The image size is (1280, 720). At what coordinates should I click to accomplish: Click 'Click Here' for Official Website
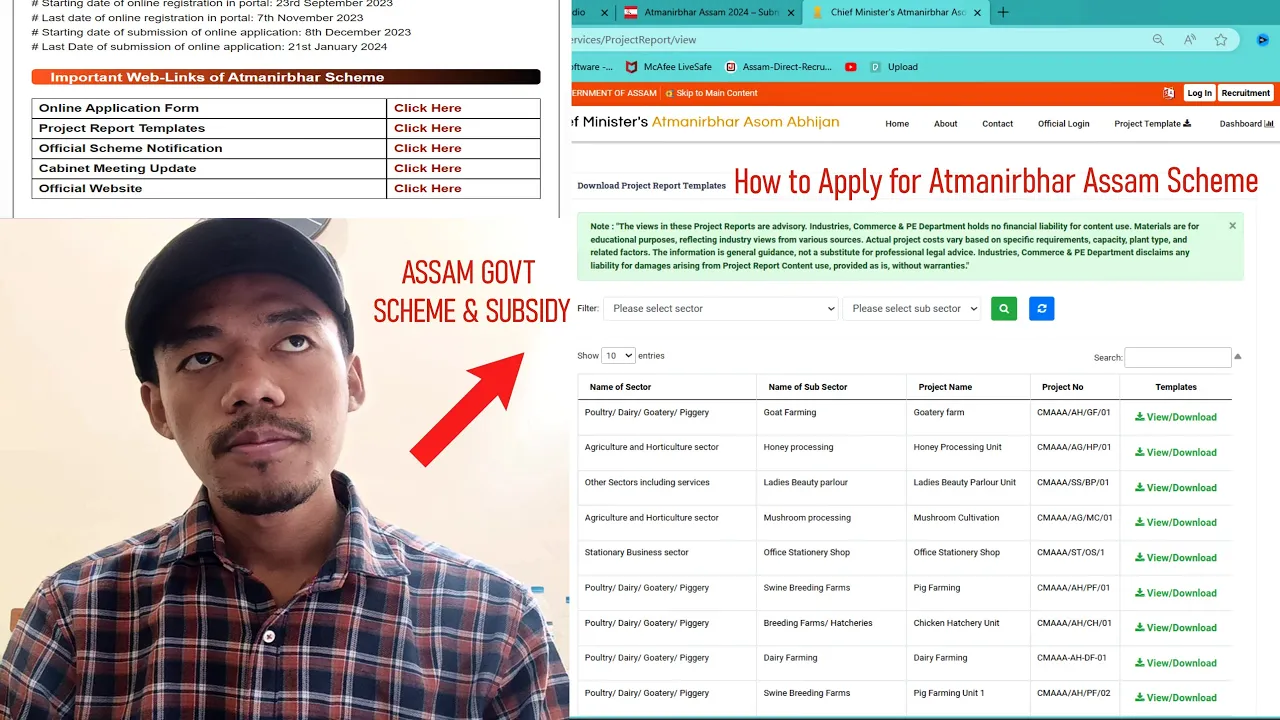(428, 188)
